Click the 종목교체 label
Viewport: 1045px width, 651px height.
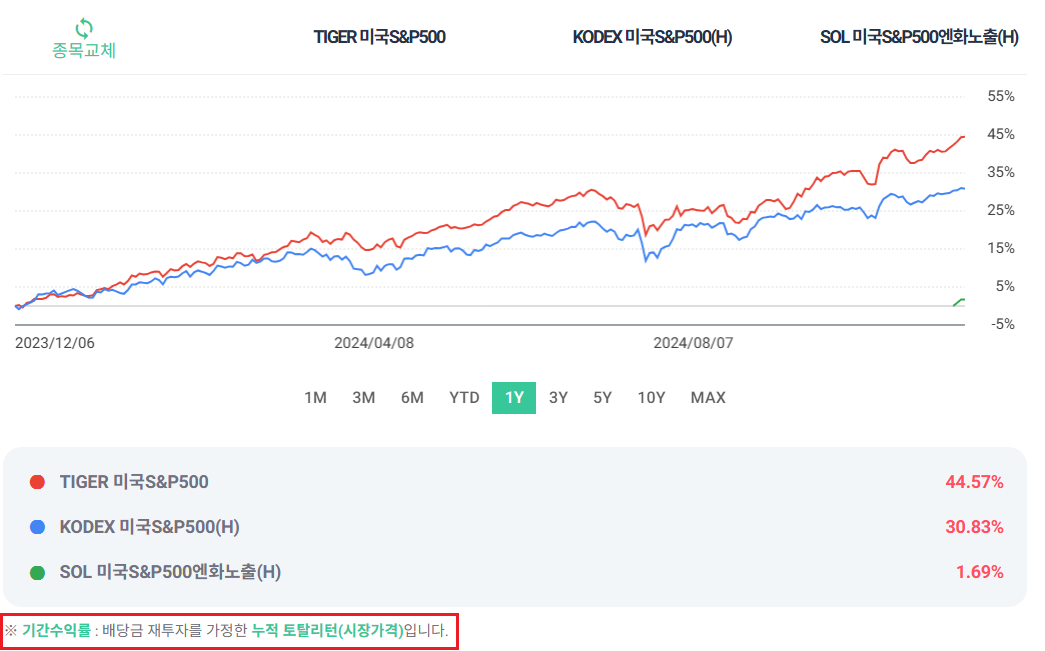coord(84,50)
